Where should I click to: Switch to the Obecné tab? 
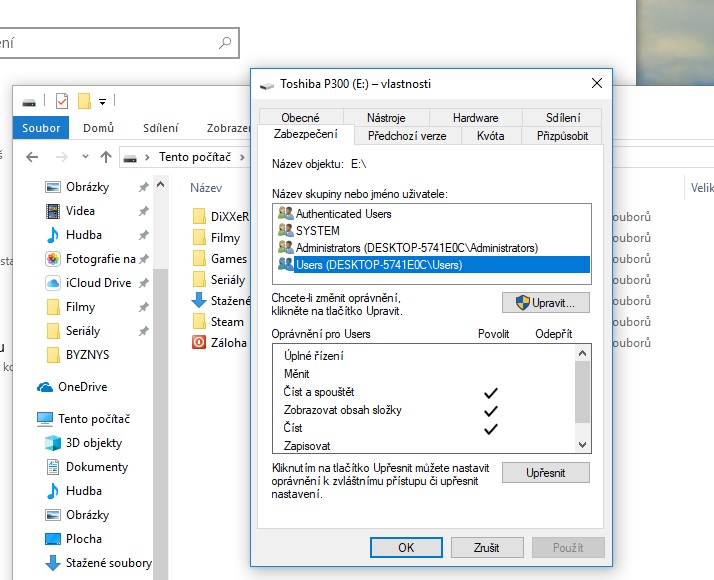point(301,117)
